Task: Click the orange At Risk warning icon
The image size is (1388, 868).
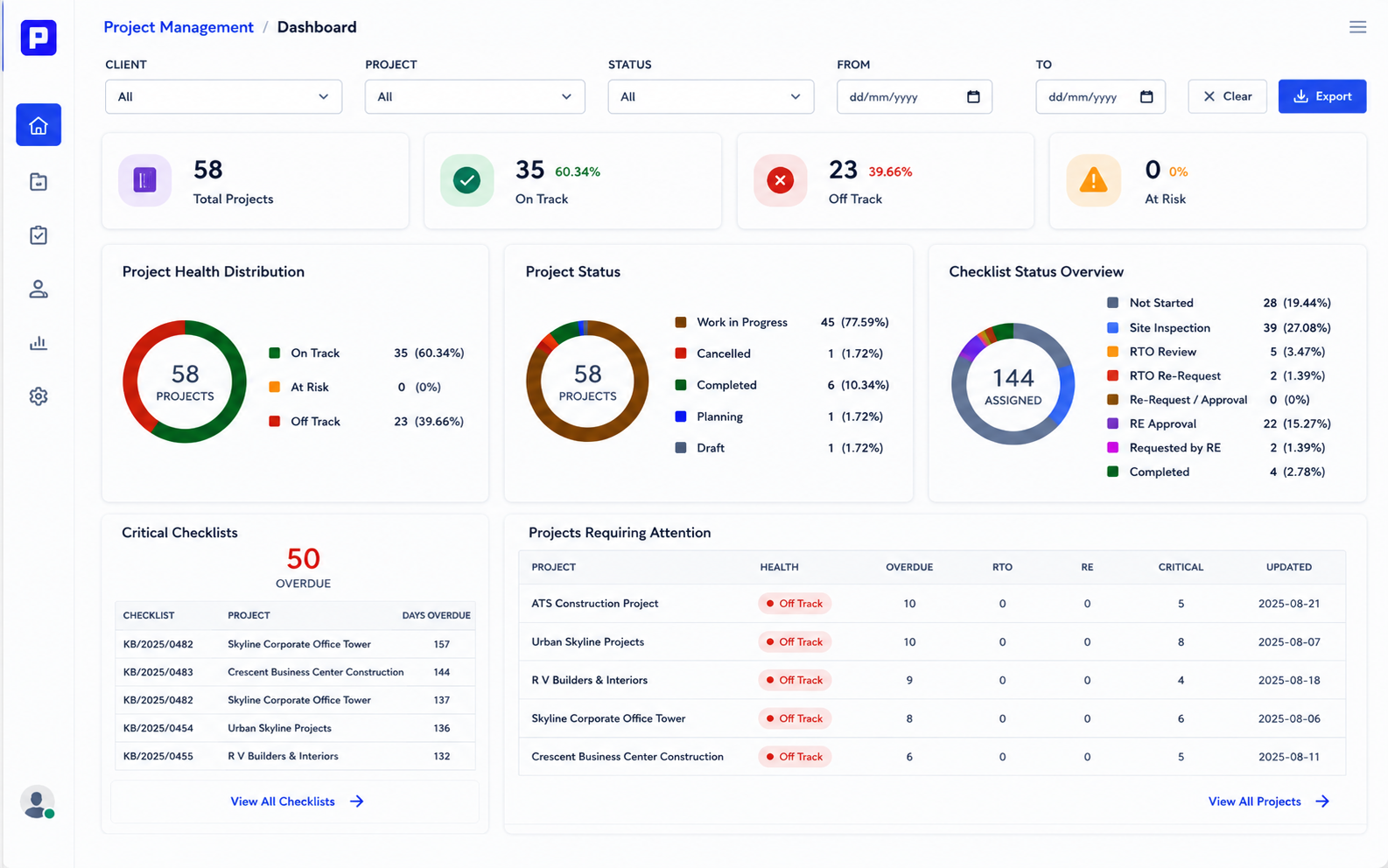Action: pos(1093,180)
